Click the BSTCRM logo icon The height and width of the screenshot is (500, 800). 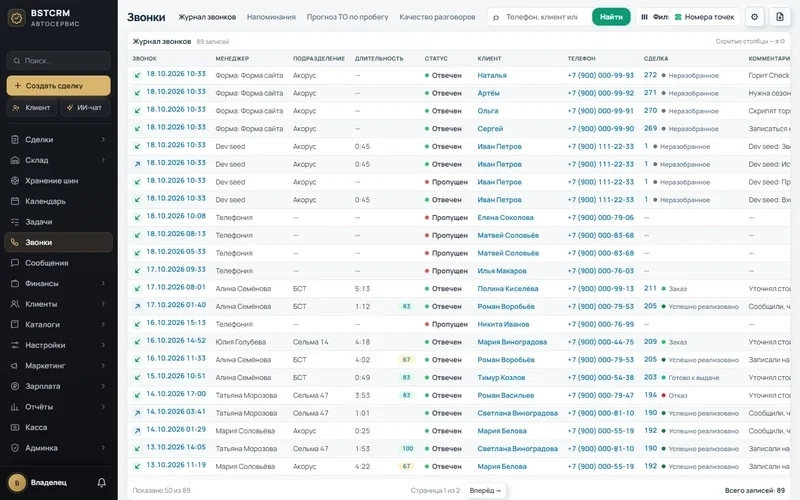[17, 18]
